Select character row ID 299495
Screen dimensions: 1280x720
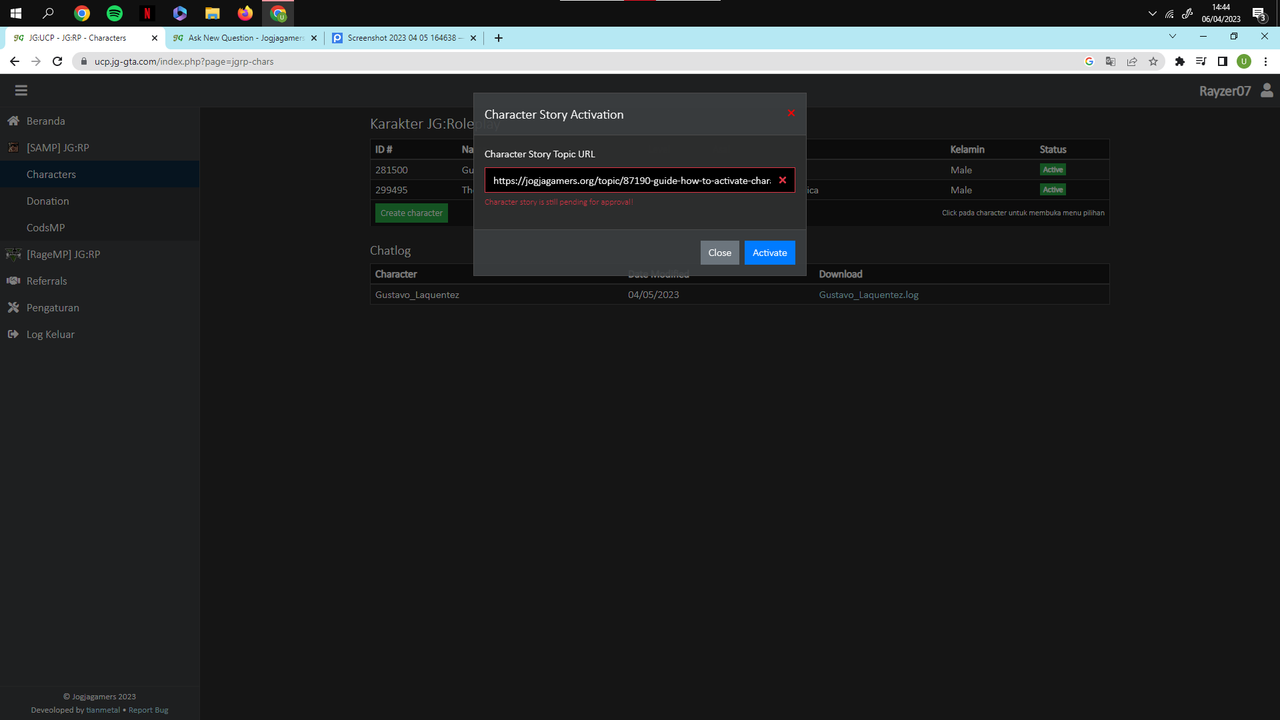pyautogui.click(x=739, y=190)
